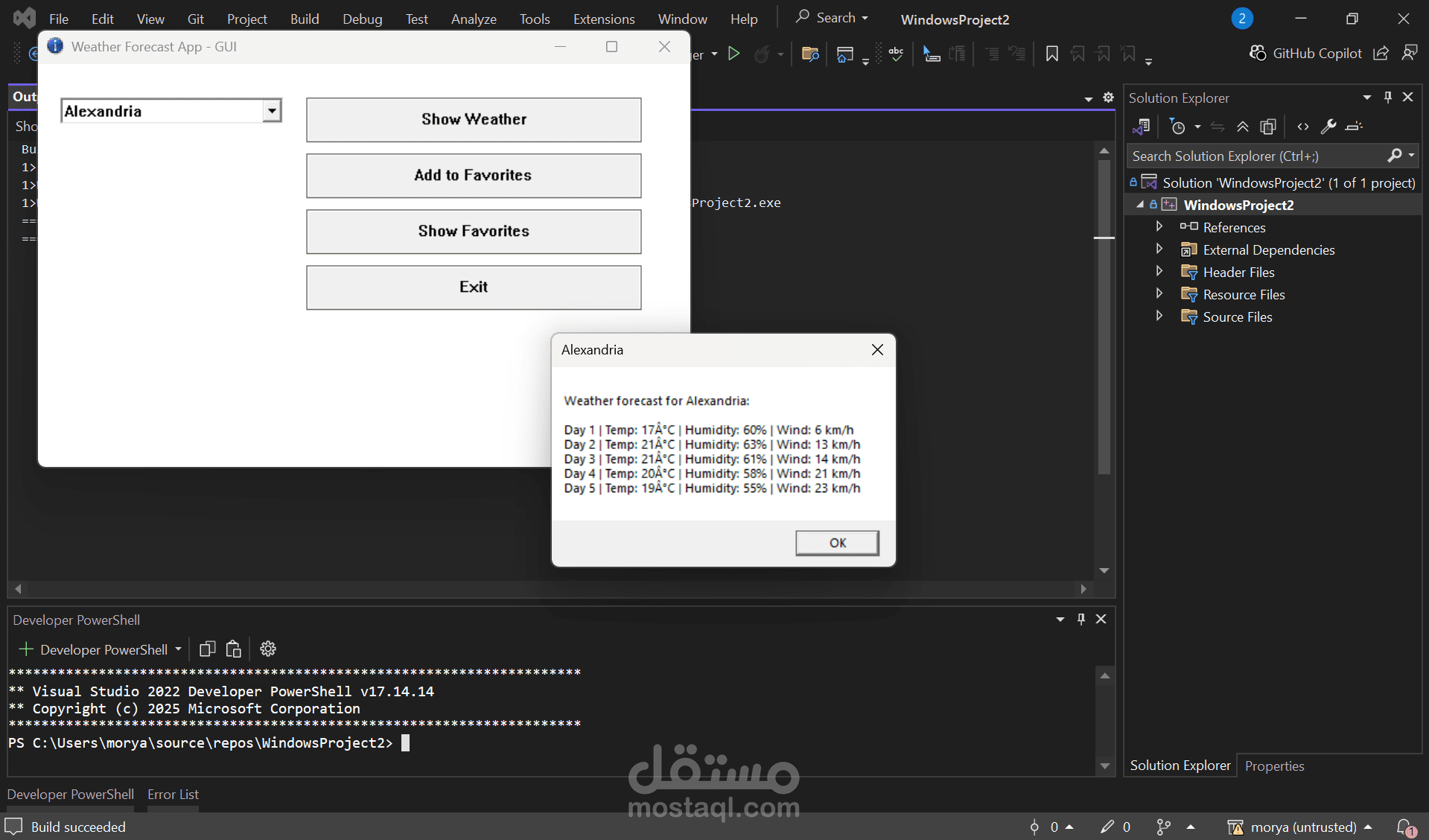Click OK in the Alexandria dialog
Screen dimensions: 1429x840
point(837,543)
